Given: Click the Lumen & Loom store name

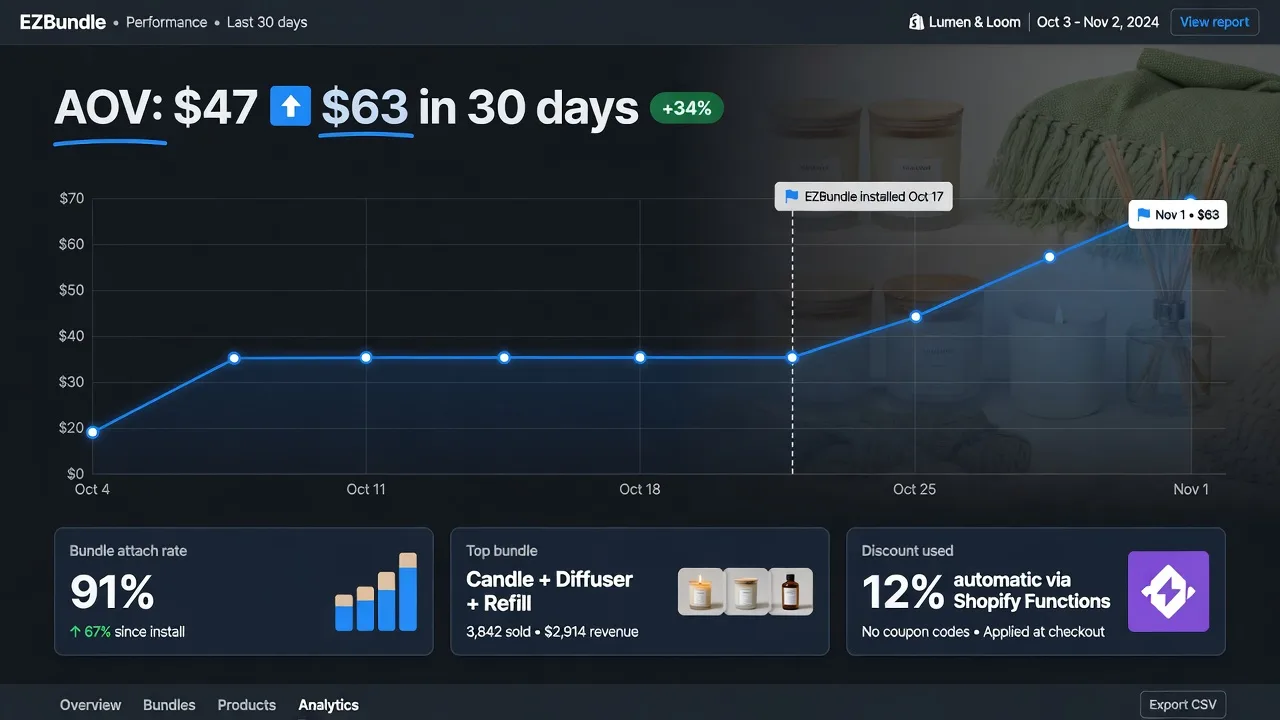Looking at the screenshot, I should pyautogui.click(x=975, y=22).
